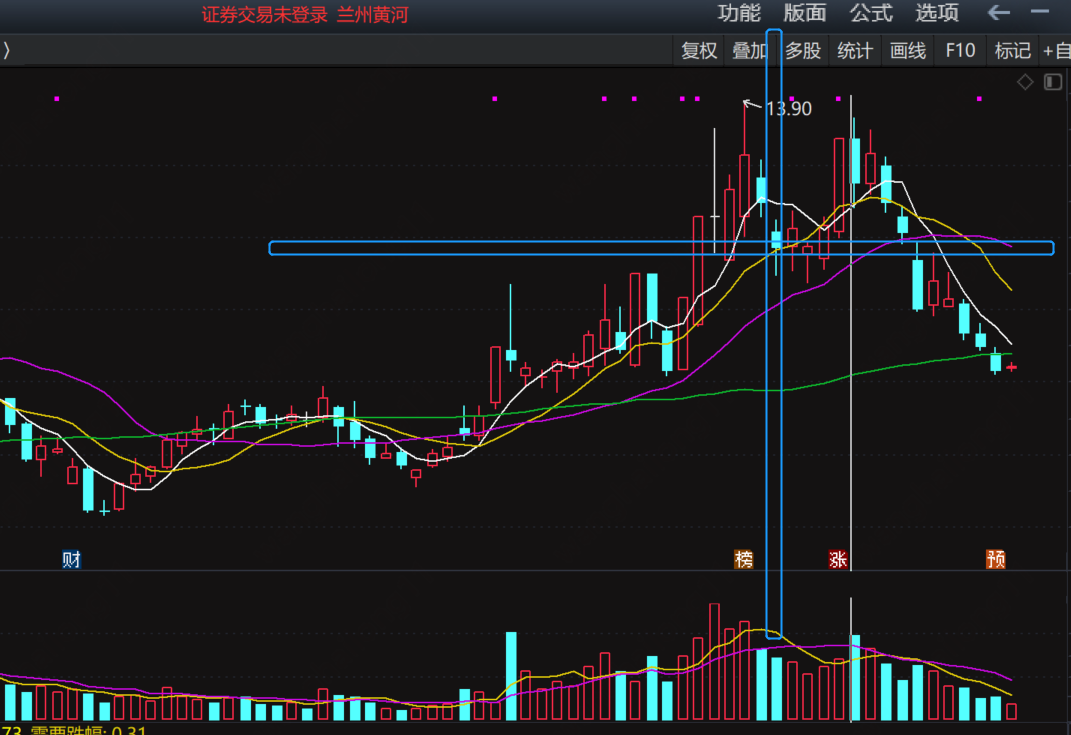Click the 预 forecast marker icon
Viewport: 1071px width, 735px height.
[x=996, y=559]
